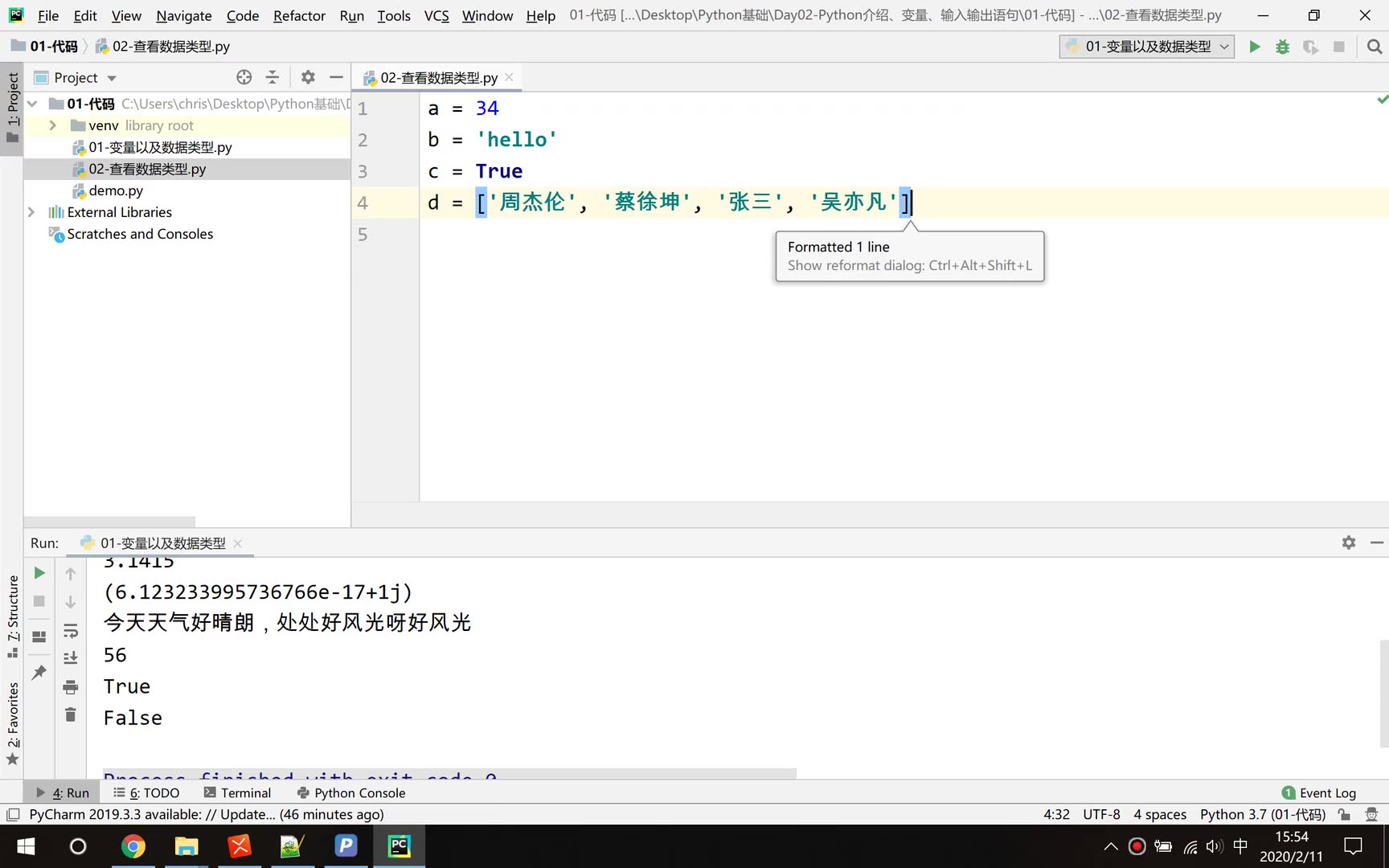Image resolution: width=1389 pixels, height=868 pixels.
Task: Open the Python Console tool window
Action: click(350, 792)
